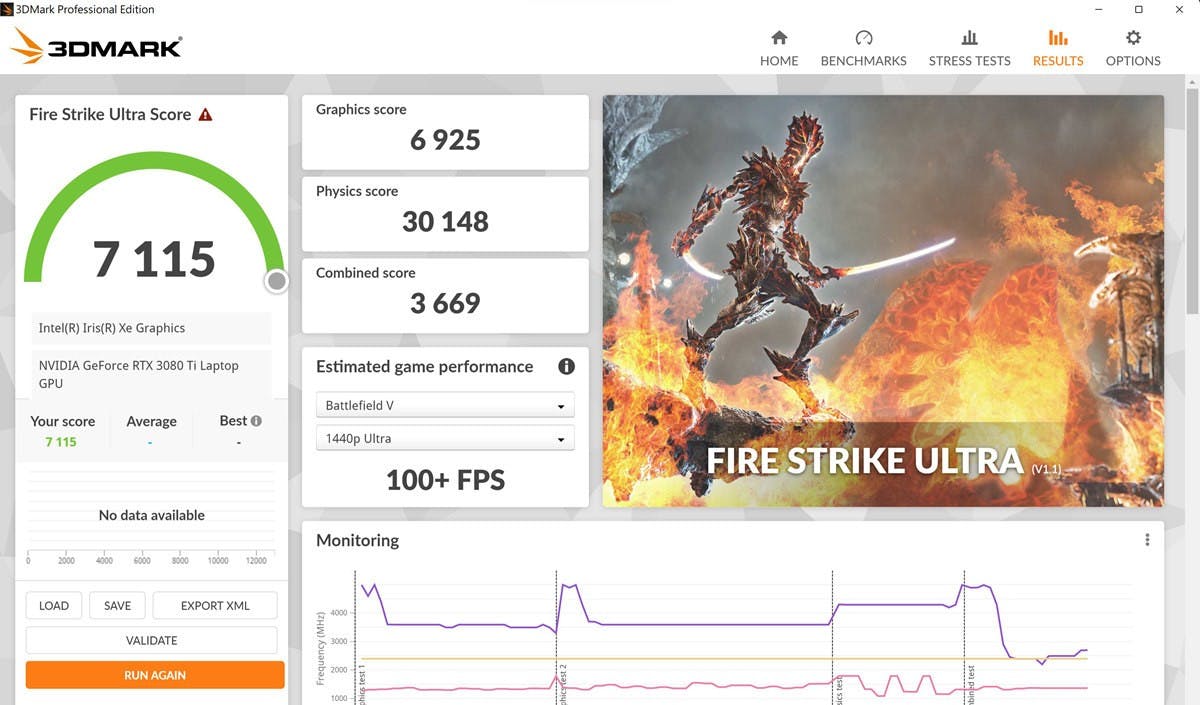Click the Fire Strike Ultra Score heading
The height and width of the screenshot is (705, 1200).
click(x=110, y=114)
